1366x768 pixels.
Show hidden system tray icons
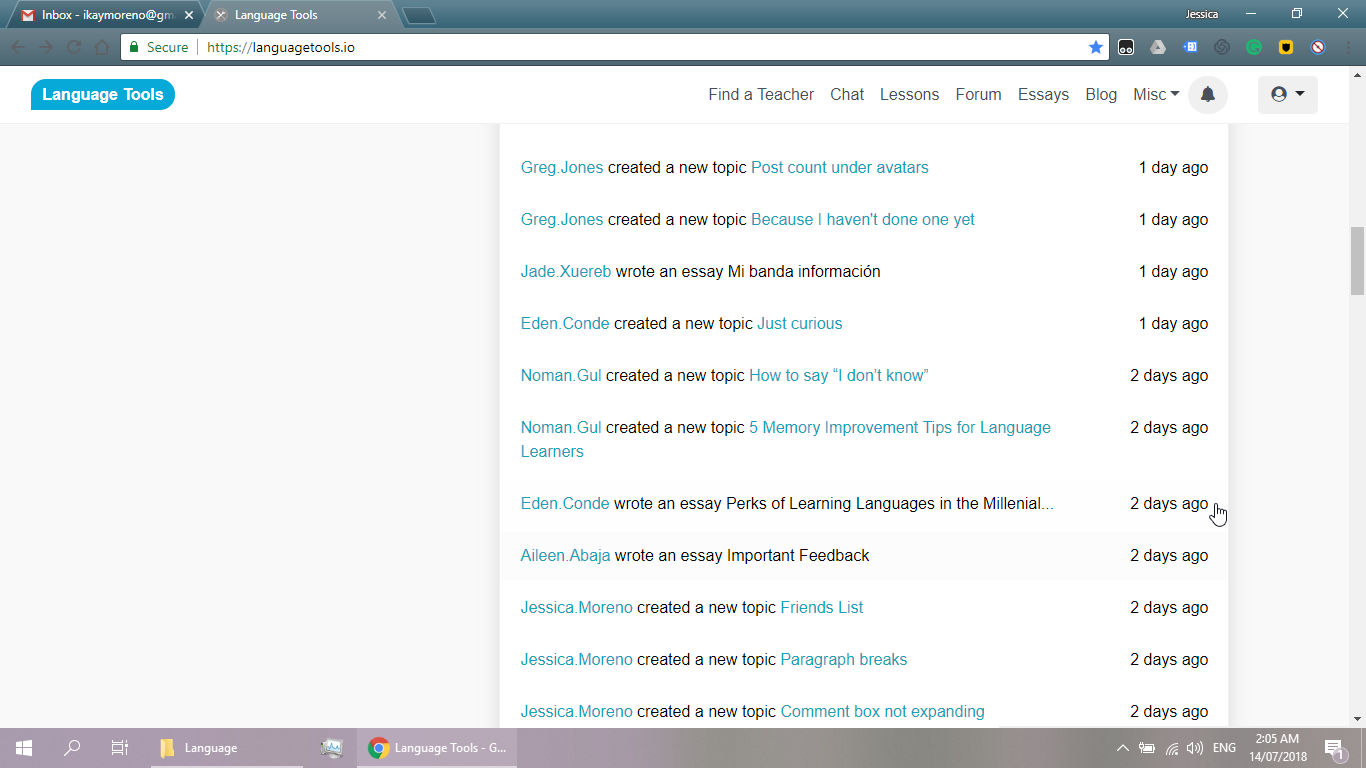[x=1122, y=748]
